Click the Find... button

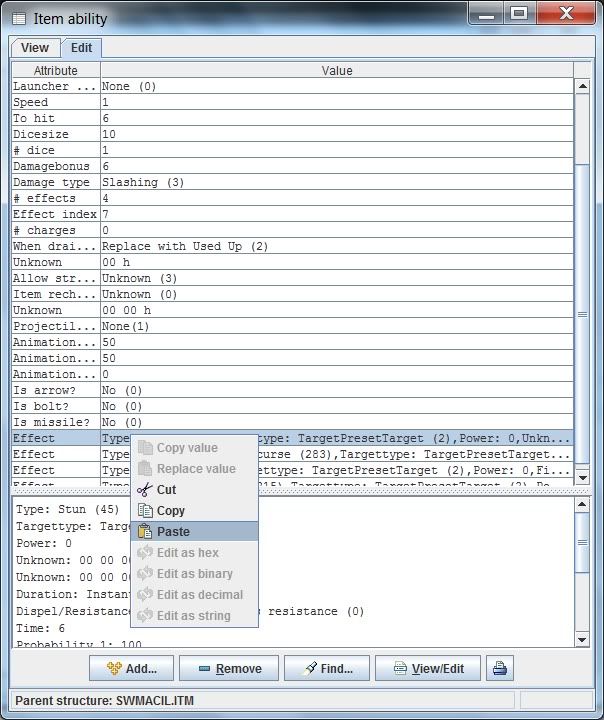[328, 668]
